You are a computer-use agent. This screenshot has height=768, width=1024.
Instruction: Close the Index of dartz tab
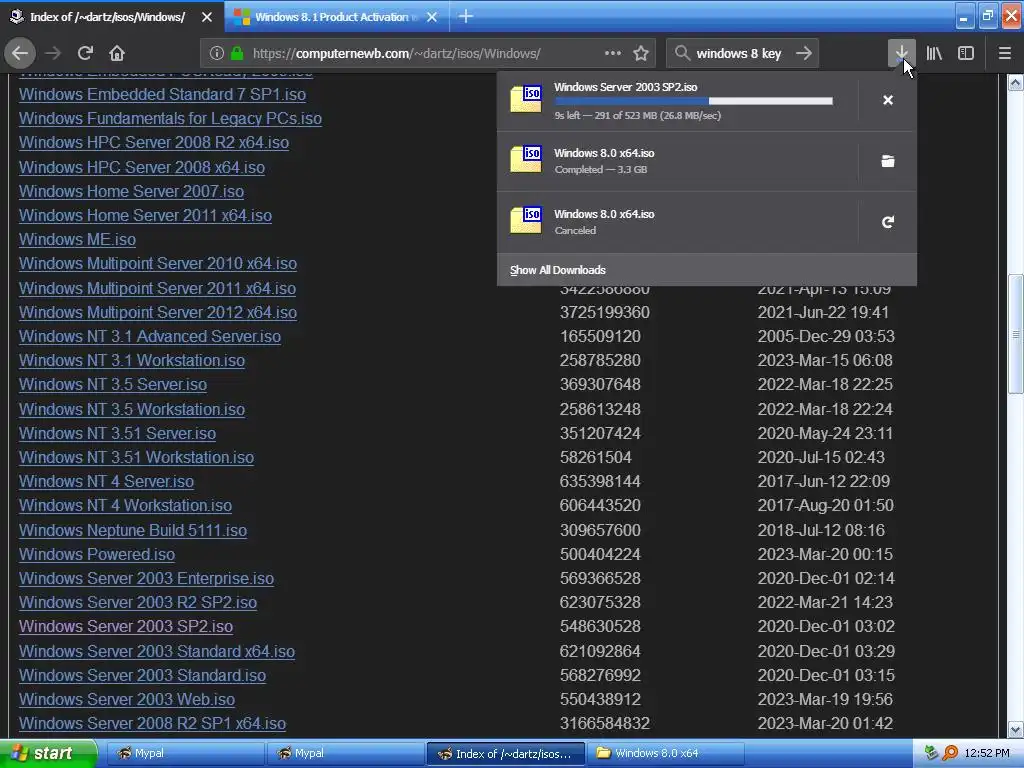click(x=207, y=17)
